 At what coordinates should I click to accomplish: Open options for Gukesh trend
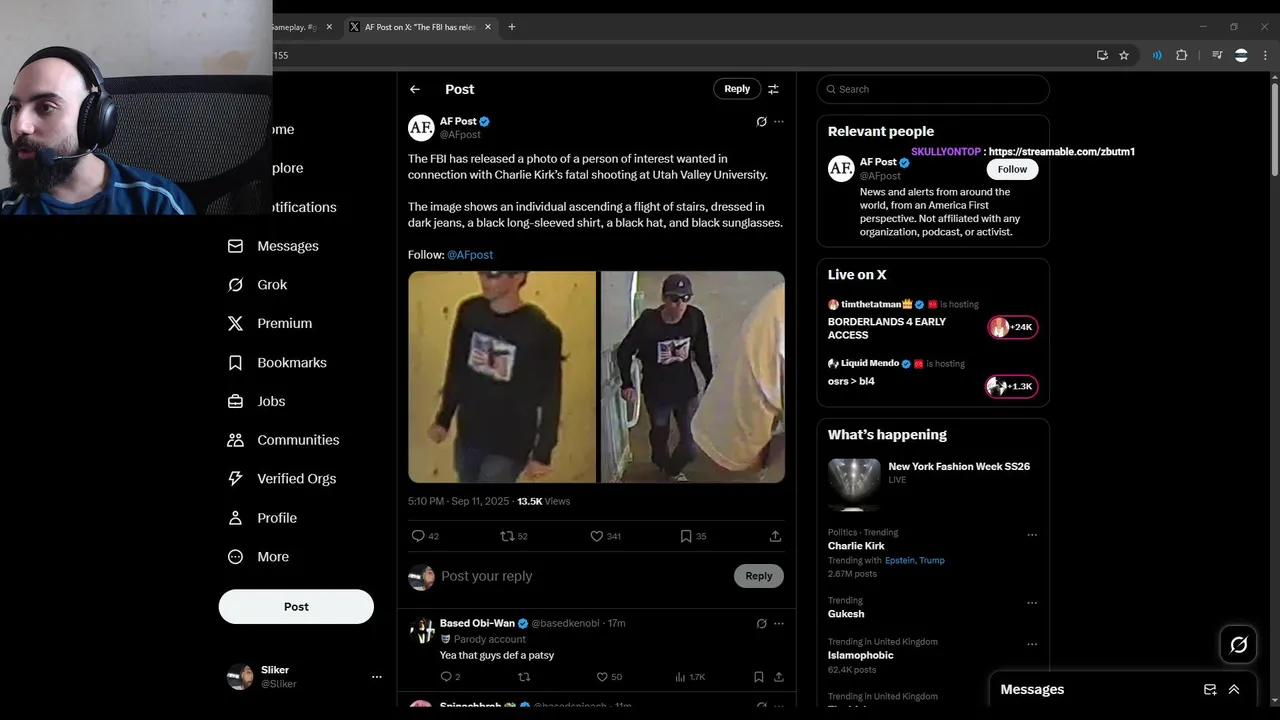(1032, 603)
